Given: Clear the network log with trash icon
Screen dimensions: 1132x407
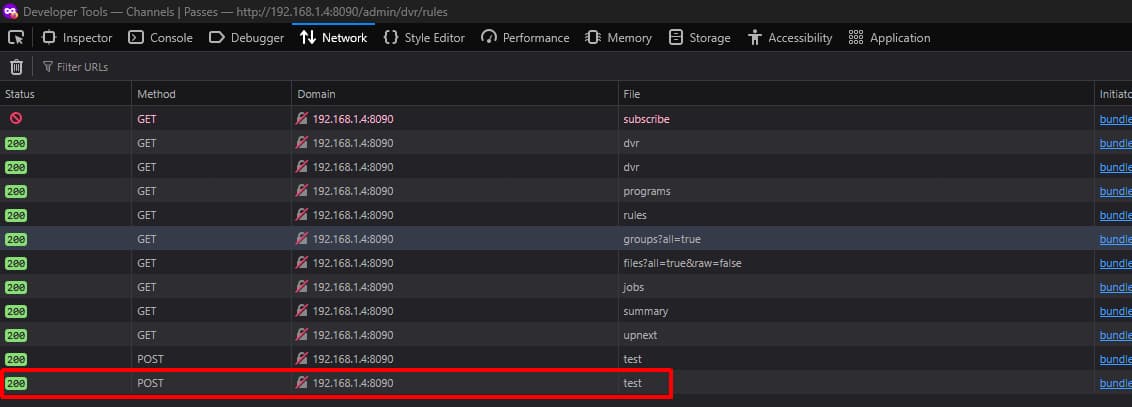Looking at the screenshot, I should 16,67.
